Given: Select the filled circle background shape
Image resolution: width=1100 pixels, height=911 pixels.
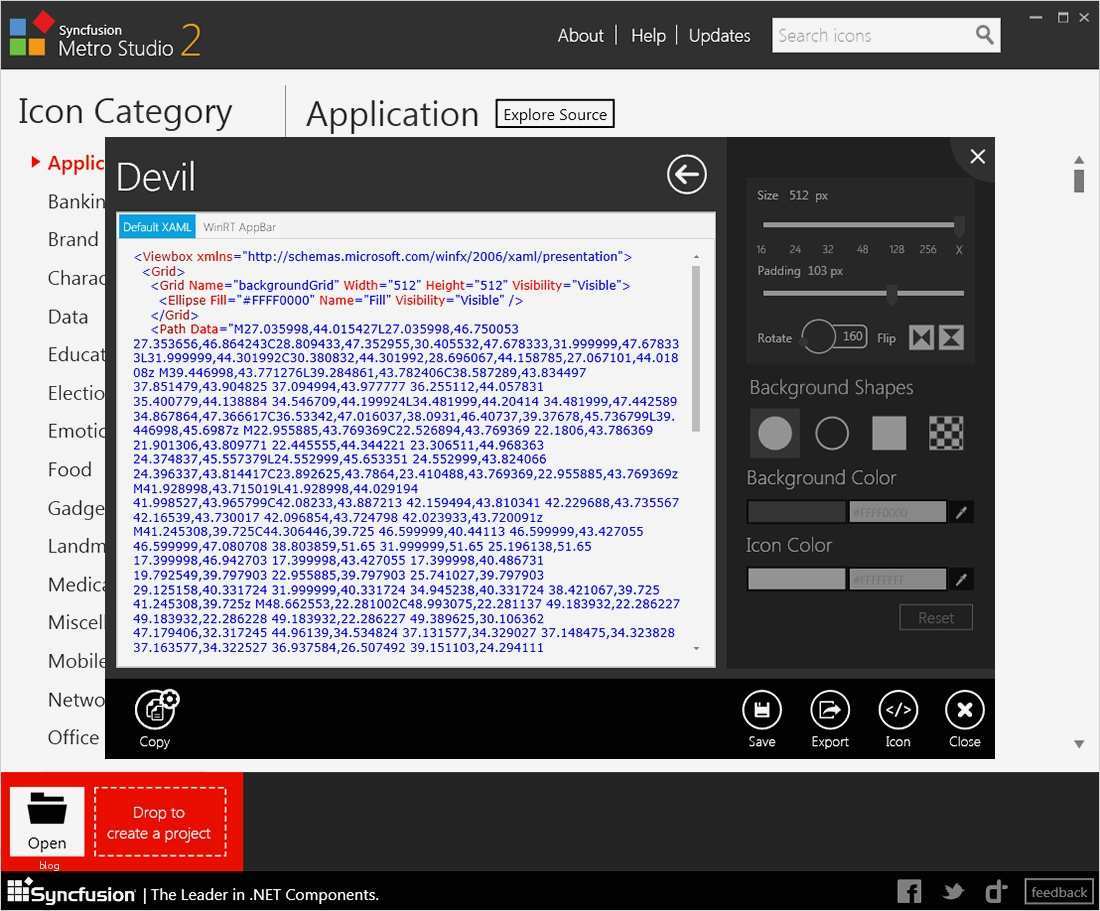Looking at the screenshot, I should (775, 433).
